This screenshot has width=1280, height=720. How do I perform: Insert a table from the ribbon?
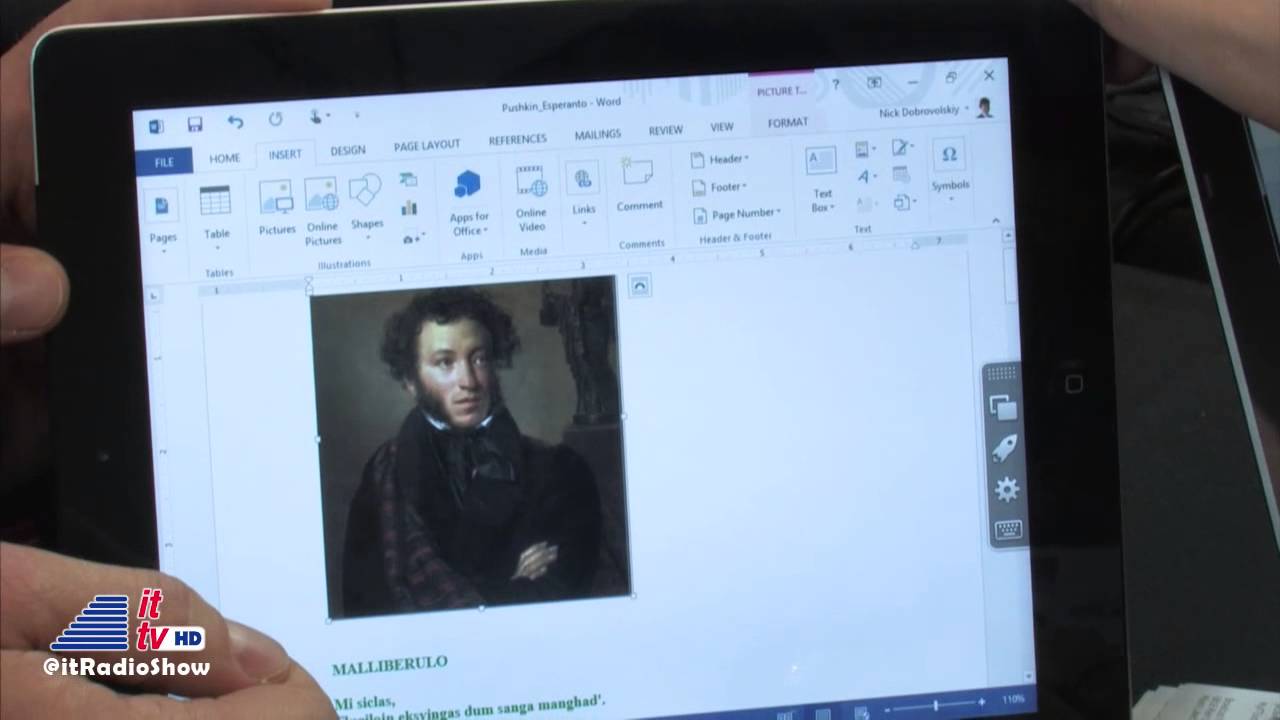[x=216, y=213]
